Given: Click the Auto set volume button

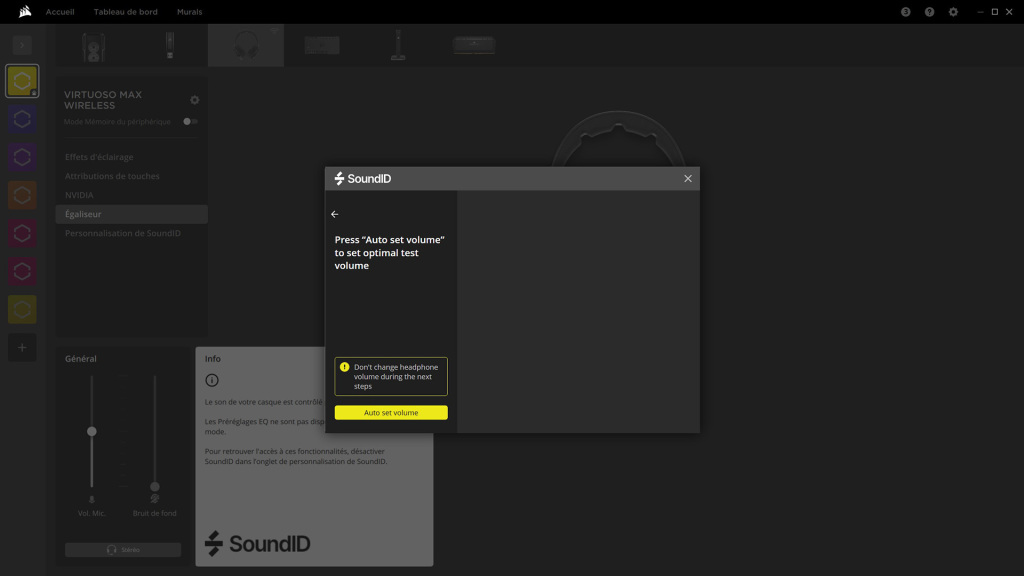Looking at the screenshot, I should [x=391, y=413].
